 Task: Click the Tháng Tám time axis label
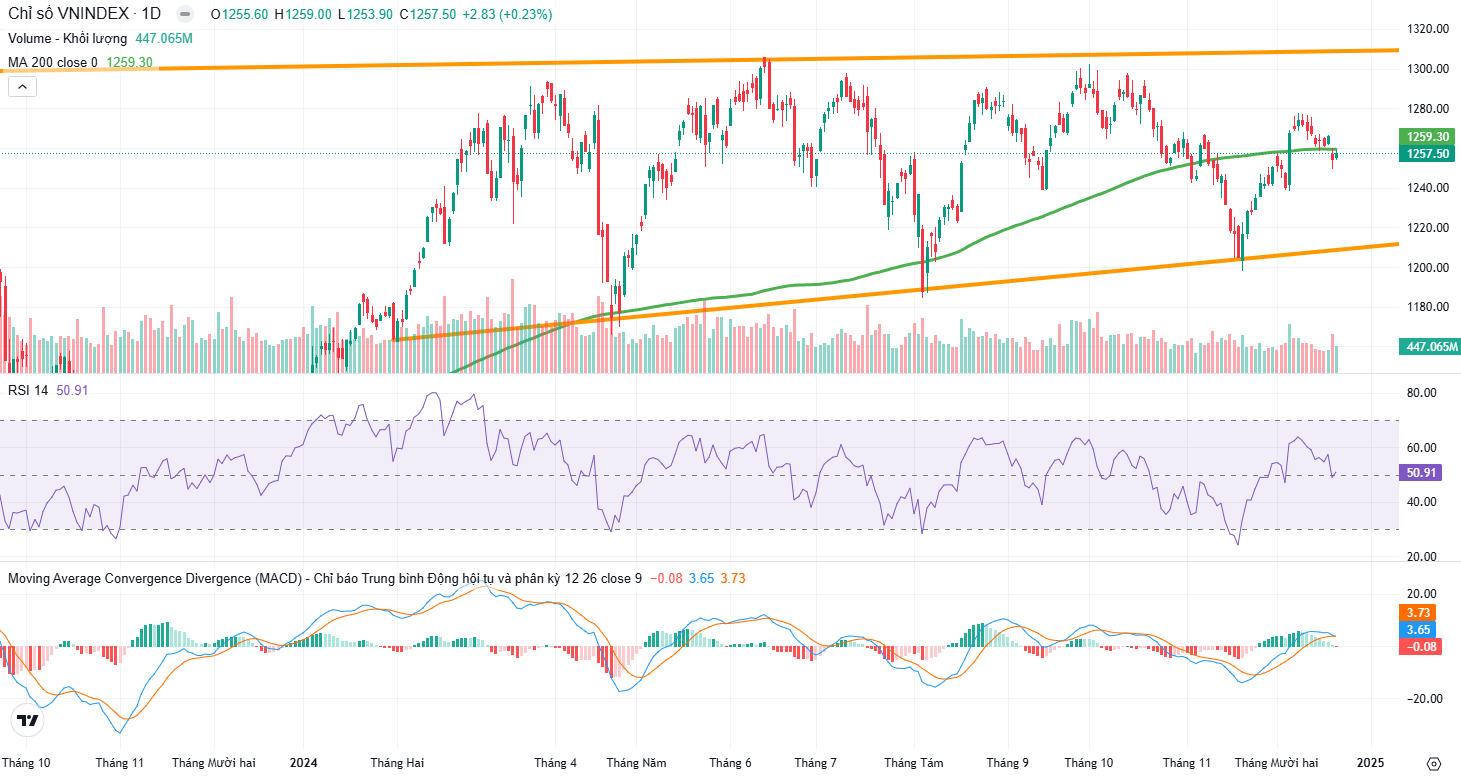pos(913,763)
